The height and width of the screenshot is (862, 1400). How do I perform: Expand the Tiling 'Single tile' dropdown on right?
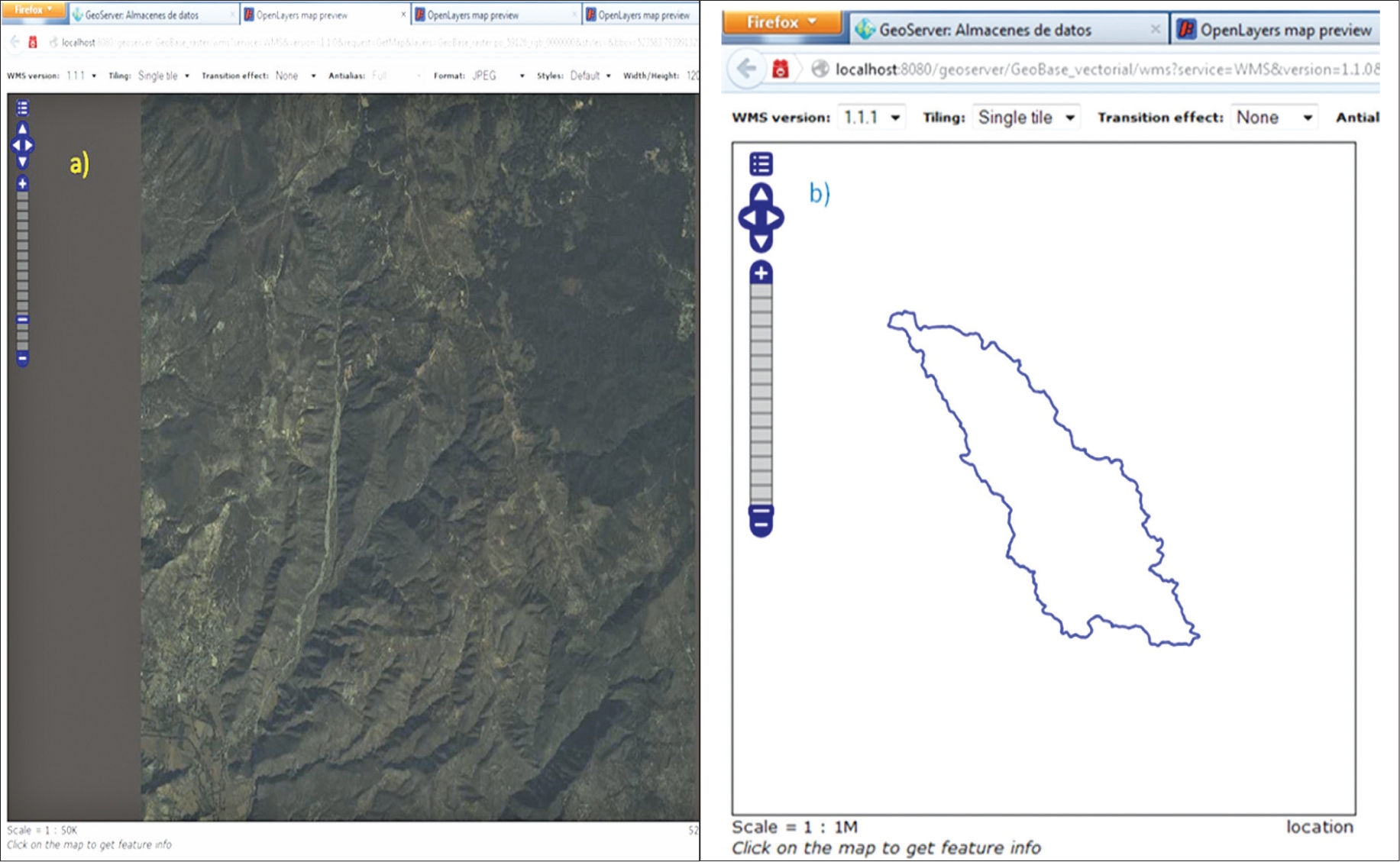pyautogui.click(x=1026, y=118)
